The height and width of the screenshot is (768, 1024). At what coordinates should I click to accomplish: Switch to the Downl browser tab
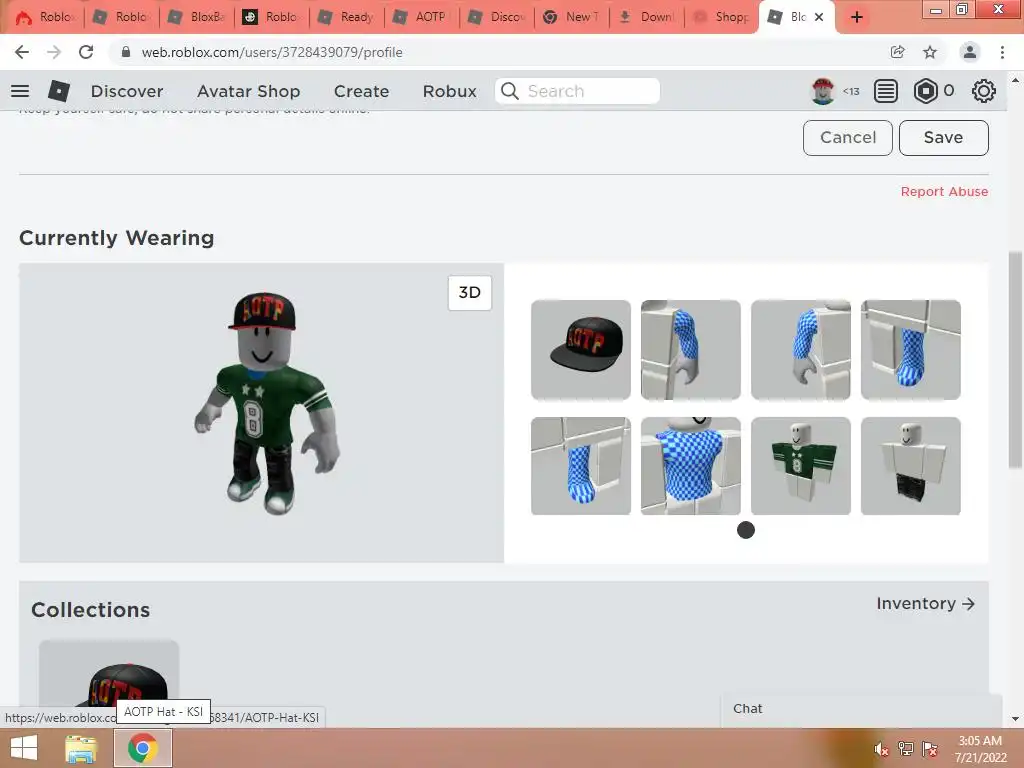(646, 17)
